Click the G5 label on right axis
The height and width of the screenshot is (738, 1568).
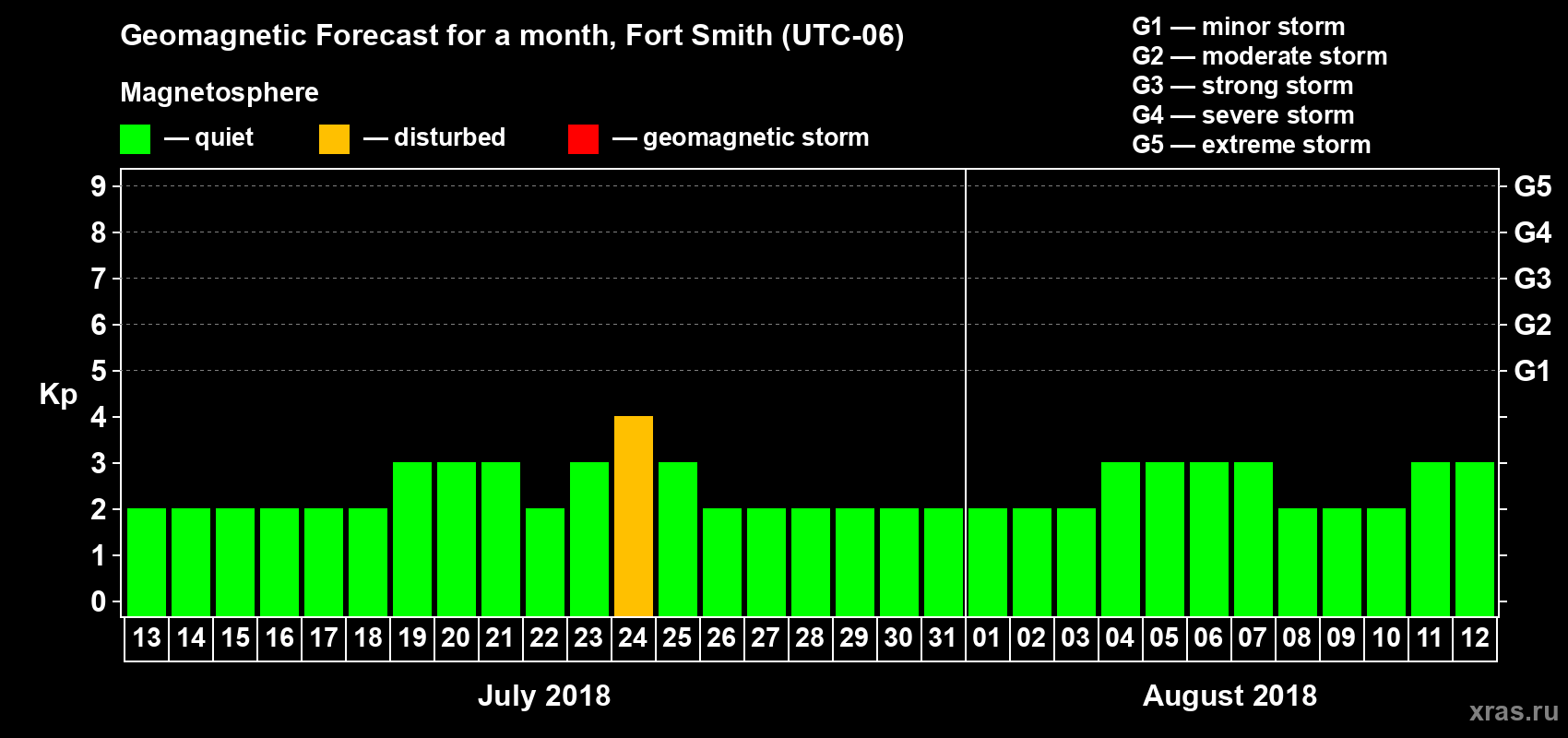click(1533, 186)
